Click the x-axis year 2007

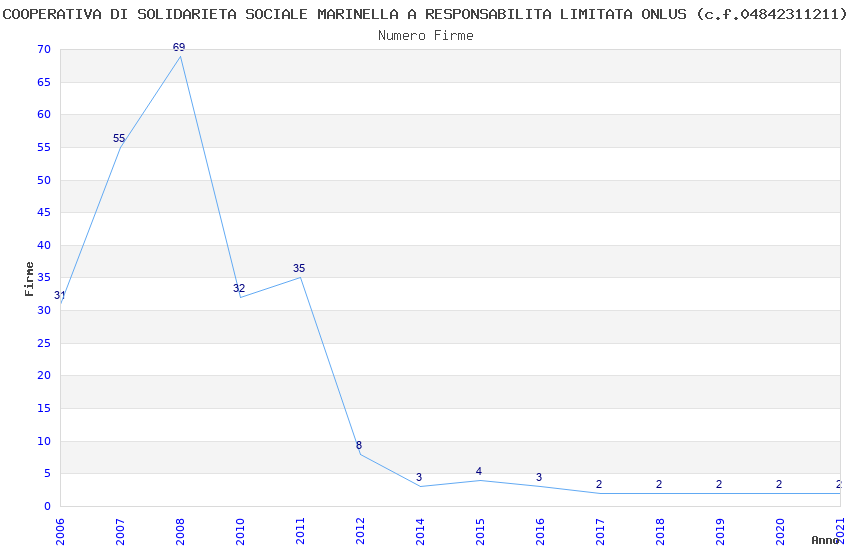[x=120, y=531]
